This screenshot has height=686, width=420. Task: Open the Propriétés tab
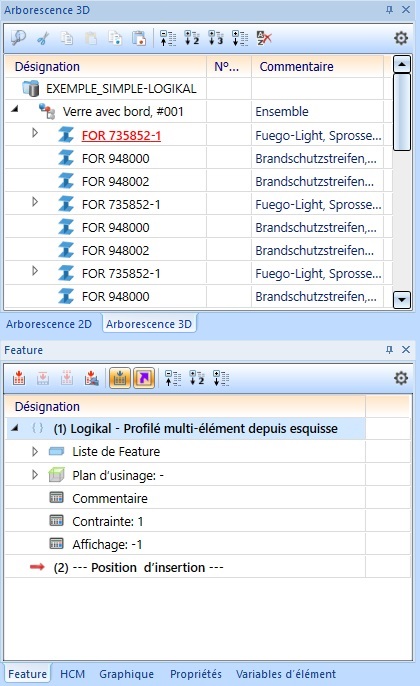(196, 674)
